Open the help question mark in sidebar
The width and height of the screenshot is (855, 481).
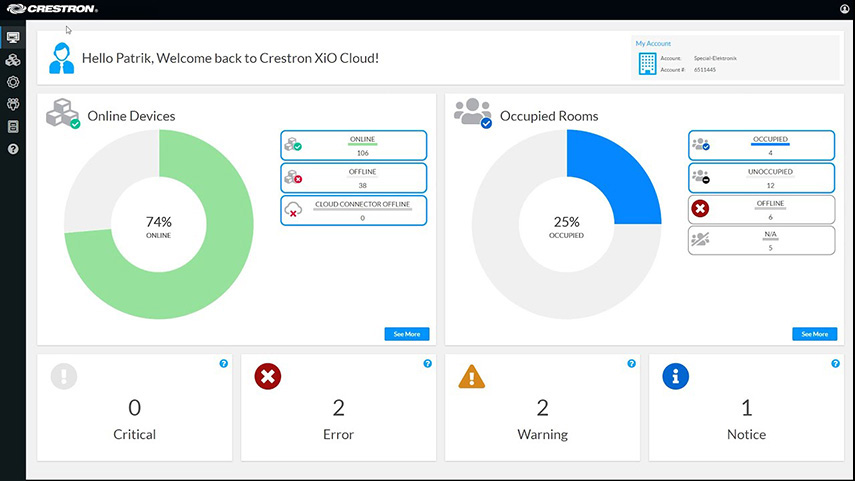pyautogui.click(x=13, y=149)
